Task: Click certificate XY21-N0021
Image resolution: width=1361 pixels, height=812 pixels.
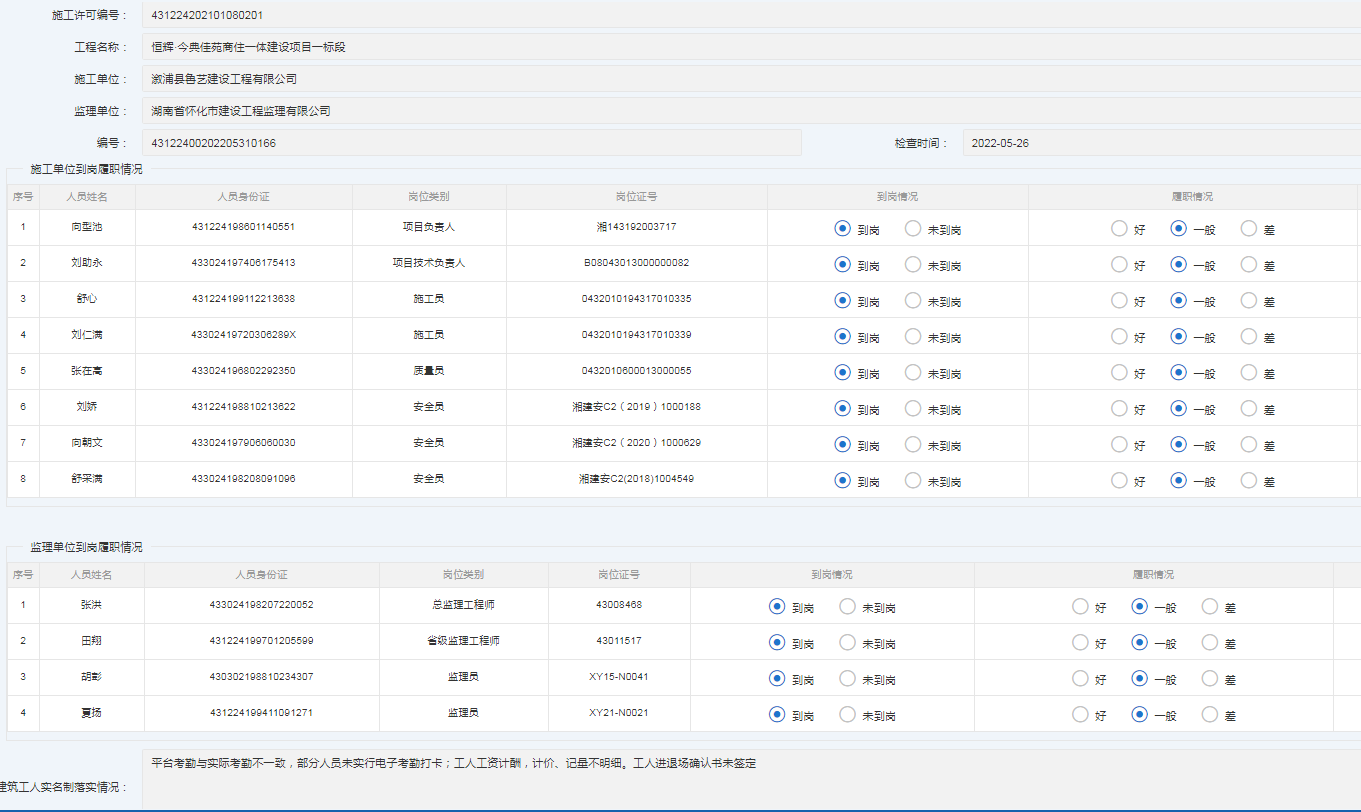Action: 619,713
